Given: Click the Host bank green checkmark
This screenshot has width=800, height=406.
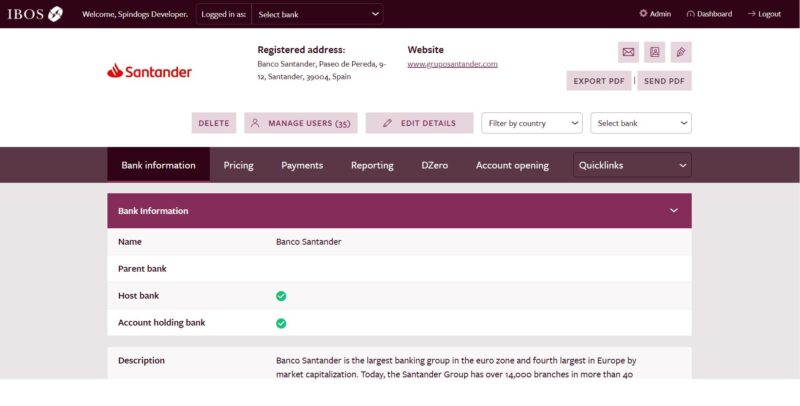Looking at the screenshot, I should tap(281, 296).
